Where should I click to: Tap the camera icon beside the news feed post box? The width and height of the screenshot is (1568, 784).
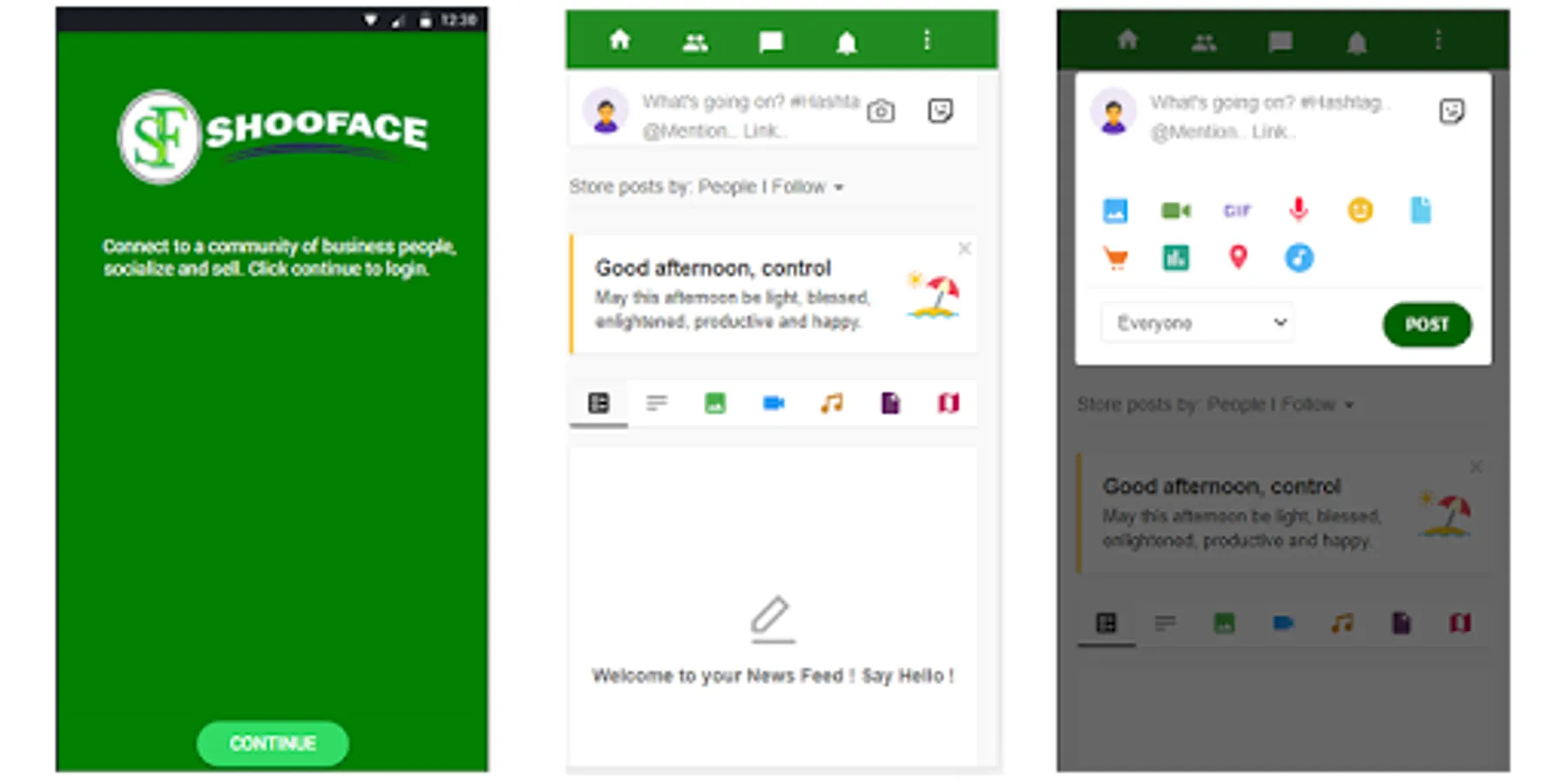[881, 112]
